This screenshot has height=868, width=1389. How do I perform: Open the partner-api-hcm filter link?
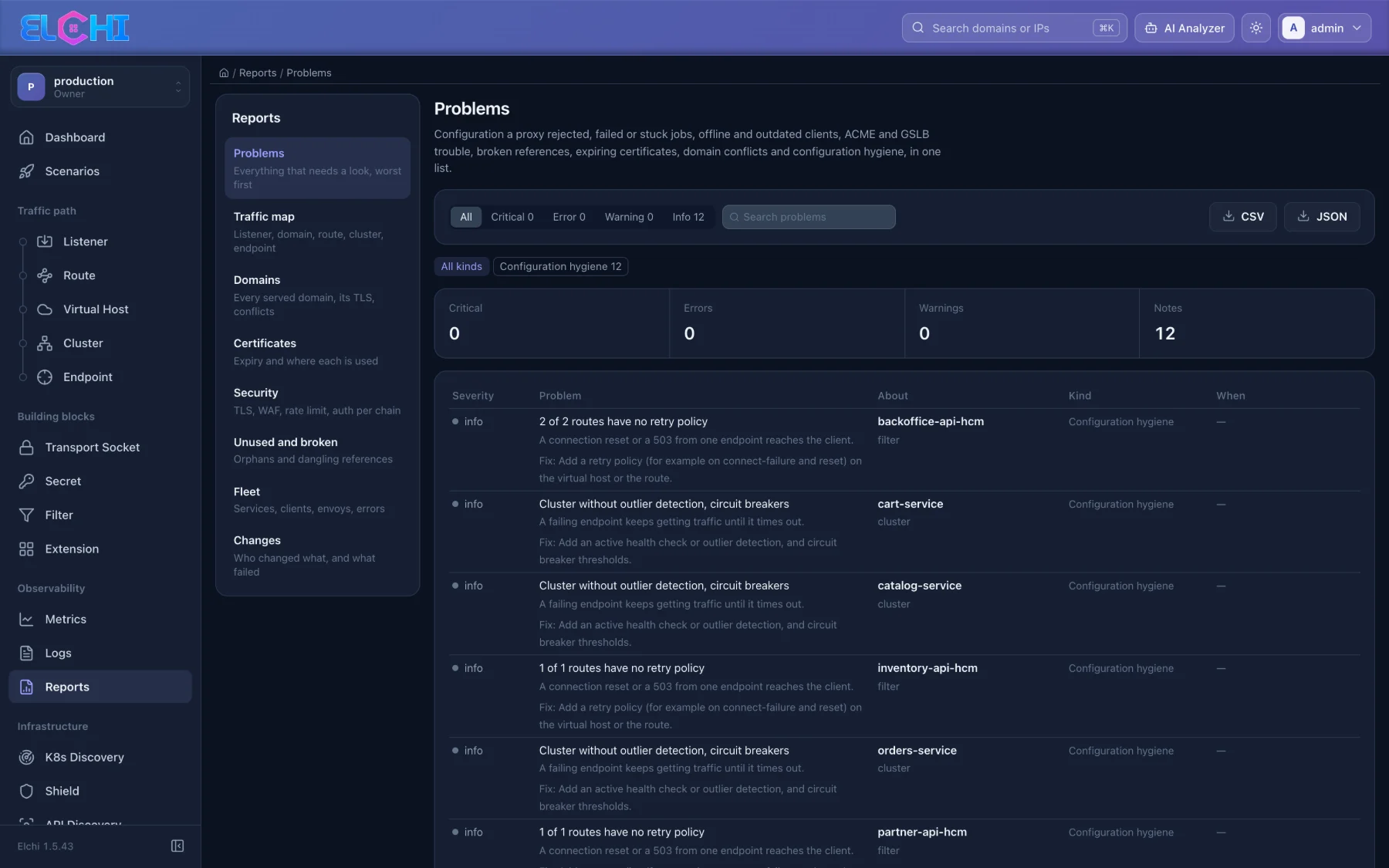coord(921,833)
